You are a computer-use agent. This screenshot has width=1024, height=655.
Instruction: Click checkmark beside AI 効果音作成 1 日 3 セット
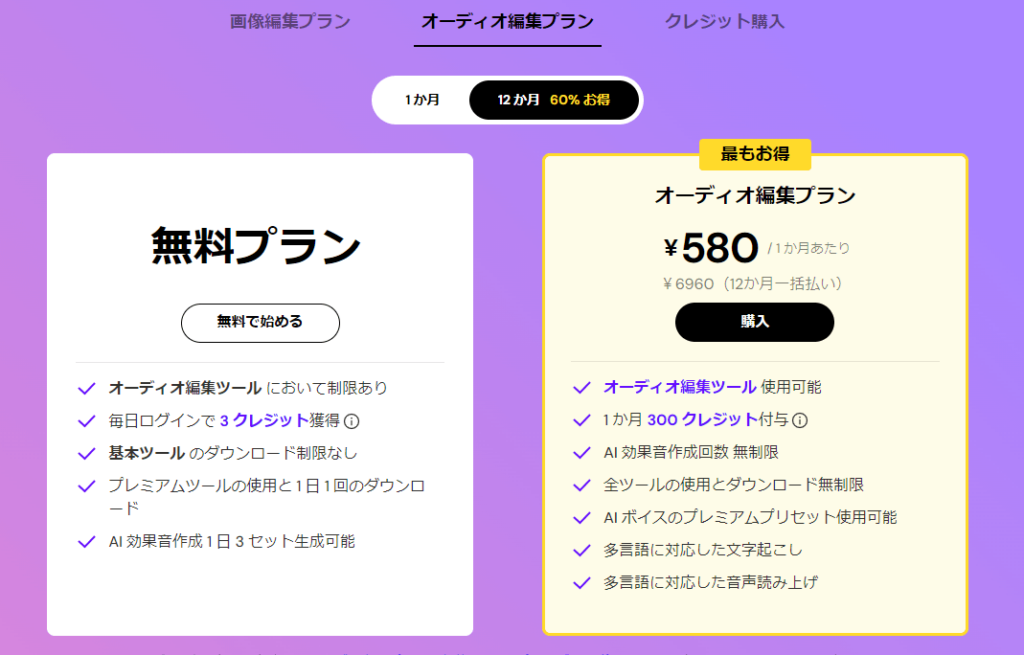87,542
